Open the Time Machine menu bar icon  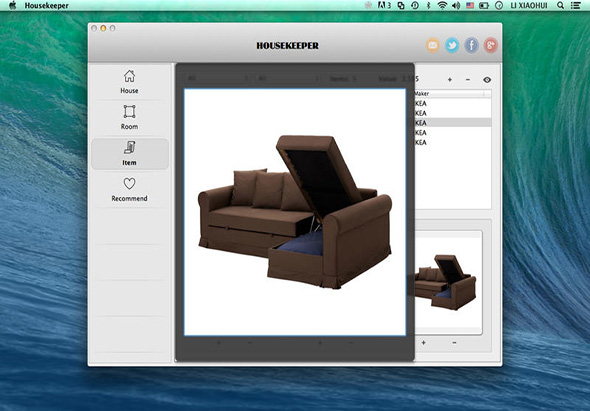tap(415, 5)
